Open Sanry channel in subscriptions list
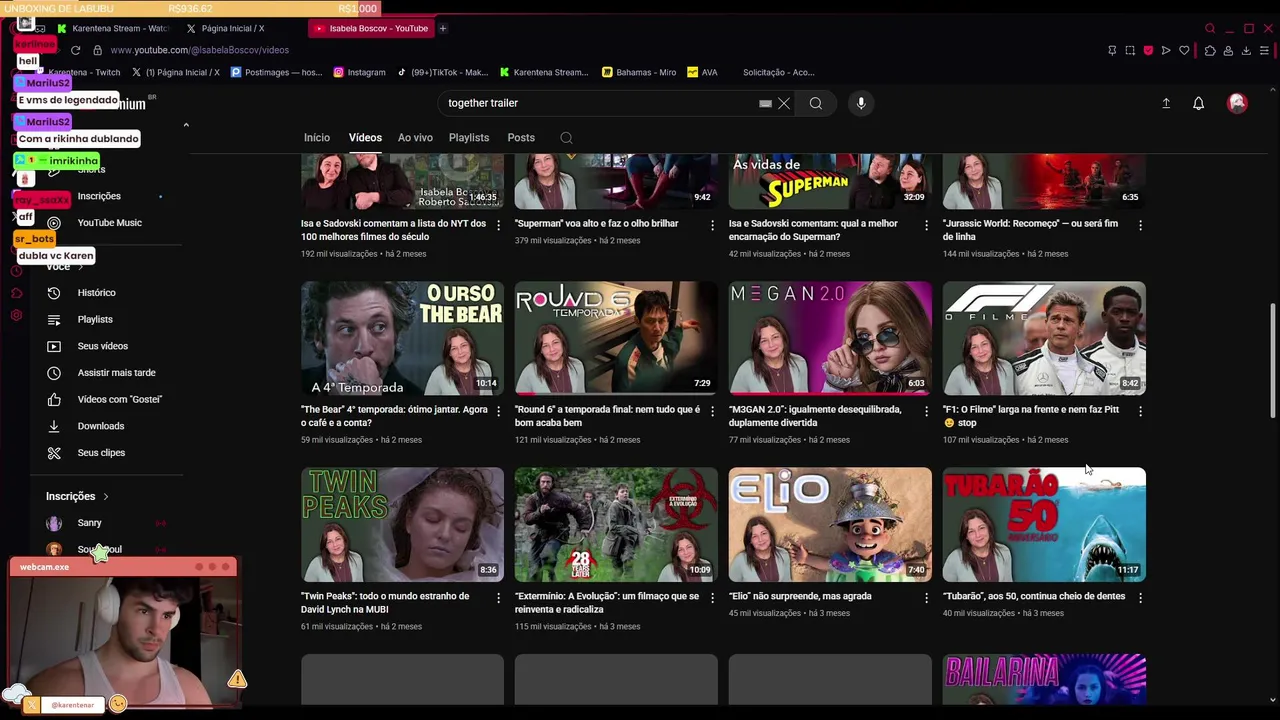 tap(90, 523)
